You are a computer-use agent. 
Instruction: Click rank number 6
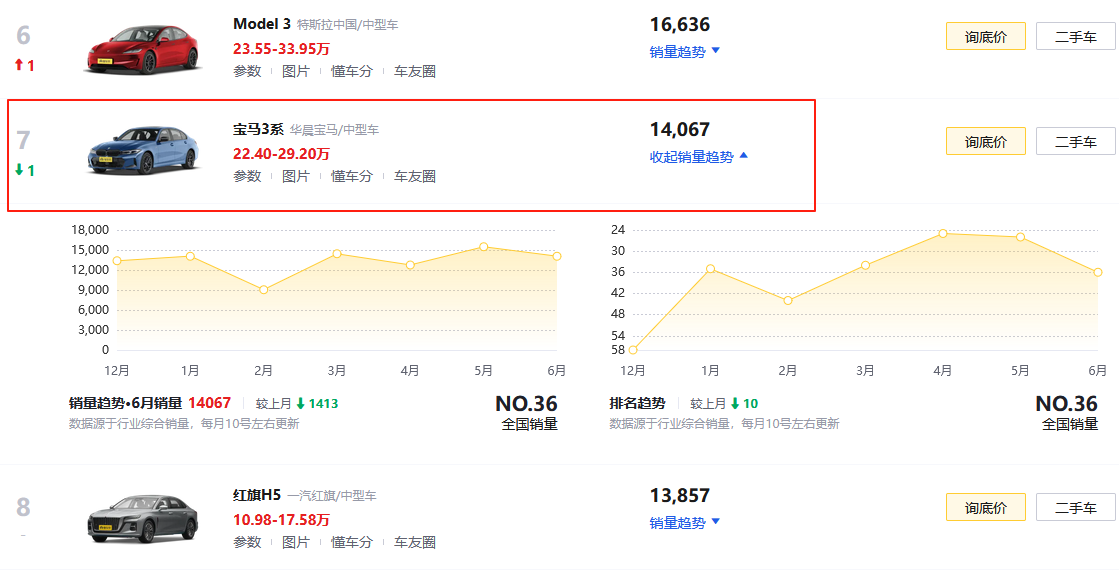[x=24, y=35]
